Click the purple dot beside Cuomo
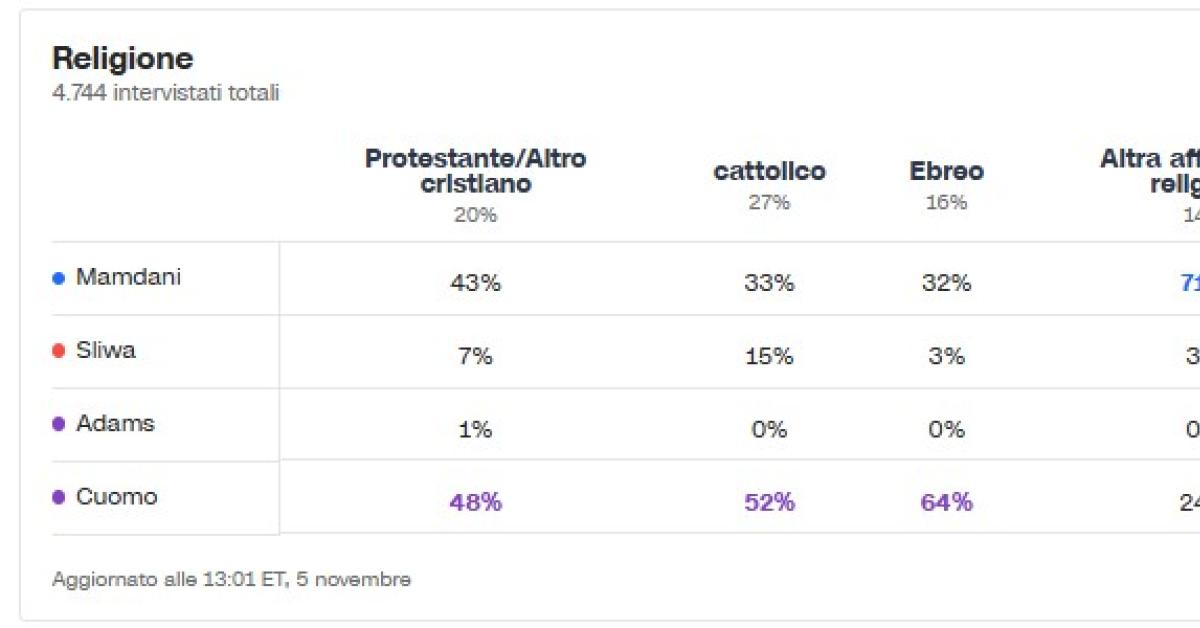This screenshot has height=628, width=1200. point(58,497)
